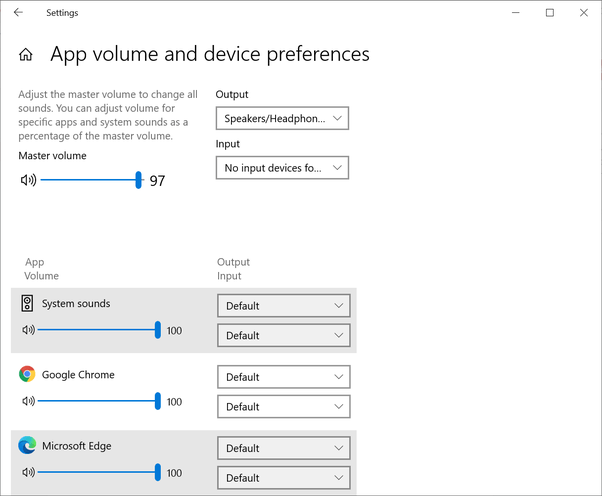Open Google Chrome input device dropdown
Screen dimensions: 602x496
tap(283, 407)
